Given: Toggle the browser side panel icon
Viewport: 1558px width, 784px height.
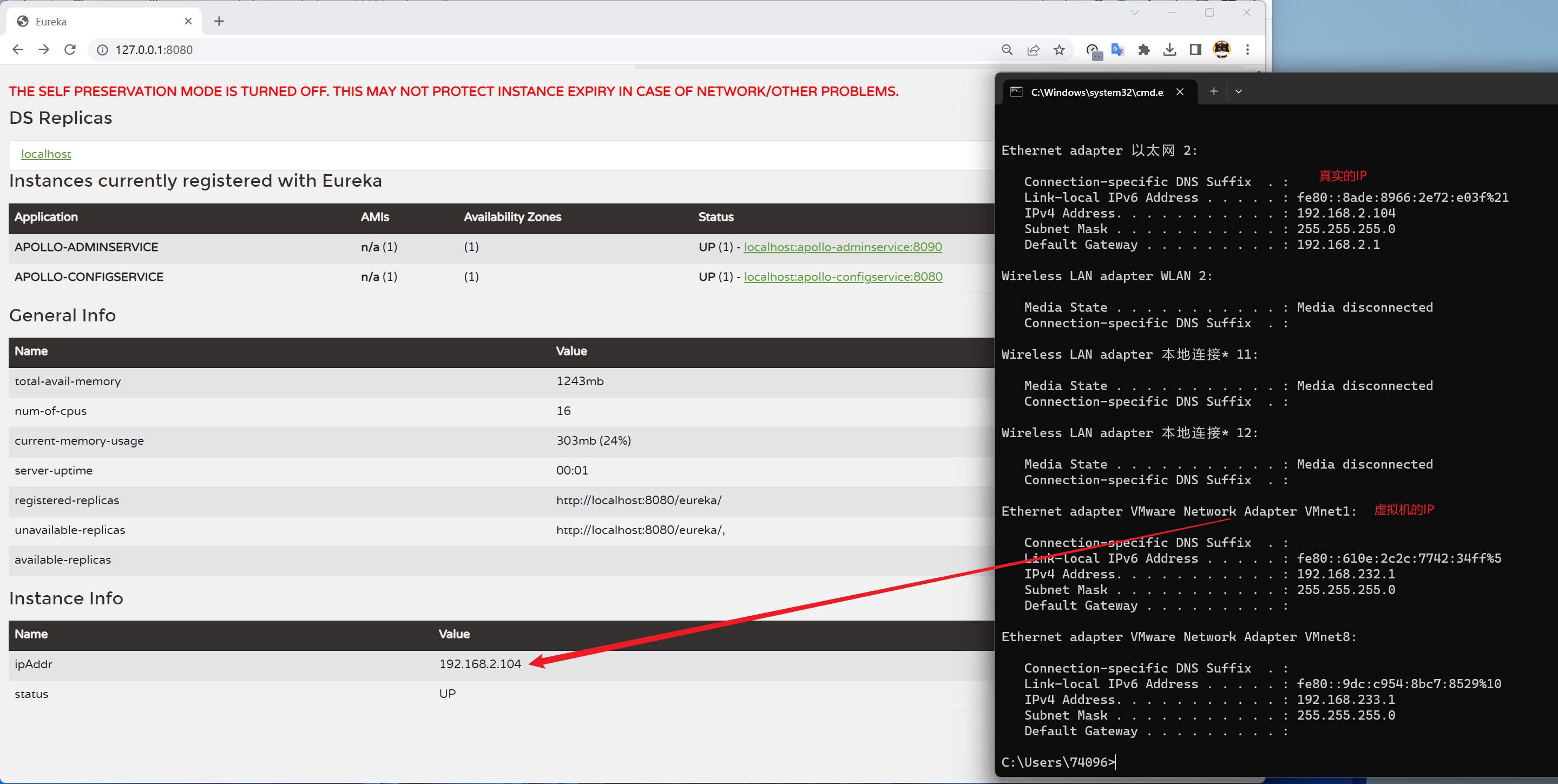Looking at the screenshot, I should pyautogui.click(x=1195, y=50).
